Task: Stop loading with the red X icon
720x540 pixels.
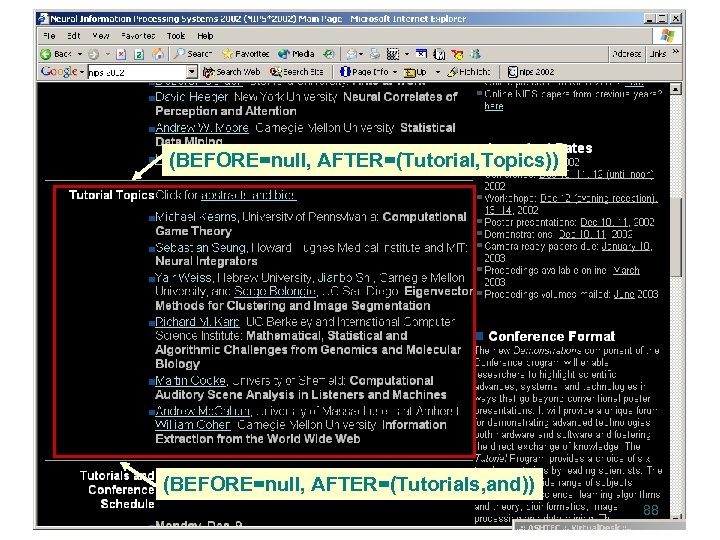Action: click(x=121, y=54)
